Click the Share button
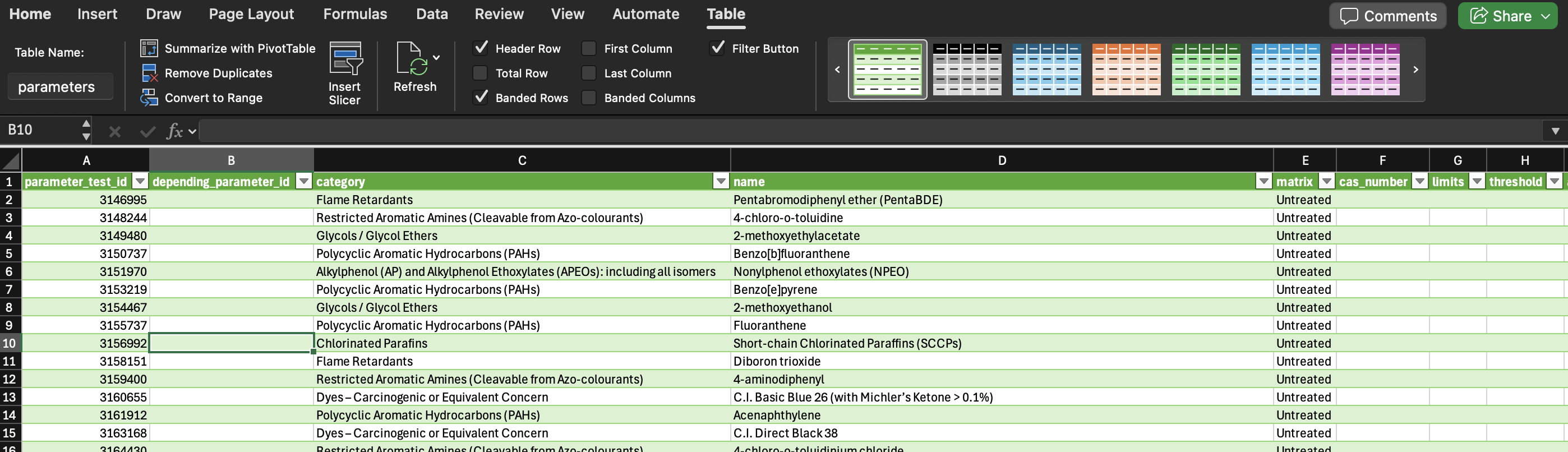1568x452 pixels. [x=1501, y=16]
